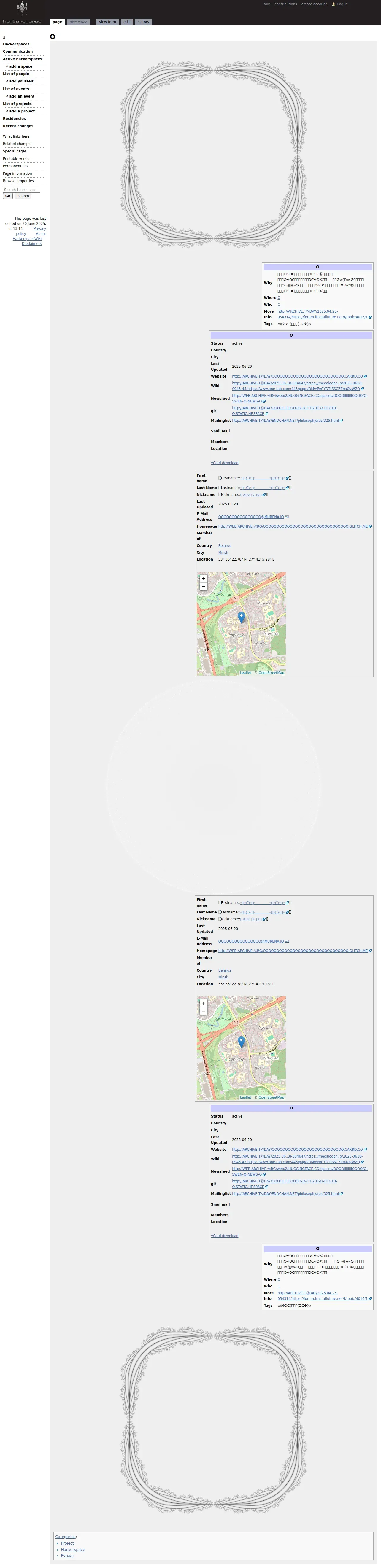The image size is (381, 1568).
Task: Open the Minsk link in the second person box
Action: [223, 977]
